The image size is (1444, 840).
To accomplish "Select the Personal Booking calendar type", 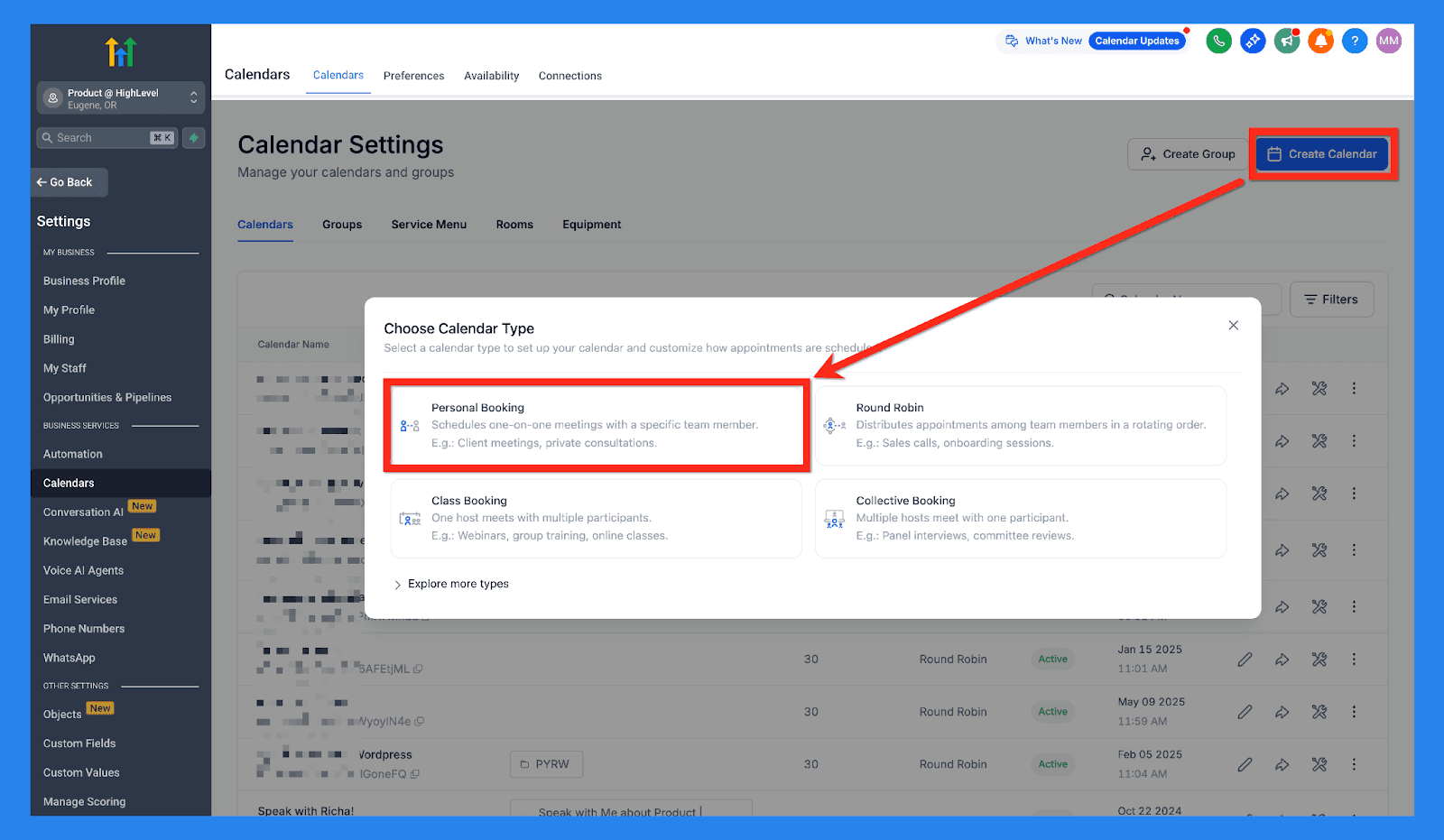I will tap(597, 425).
